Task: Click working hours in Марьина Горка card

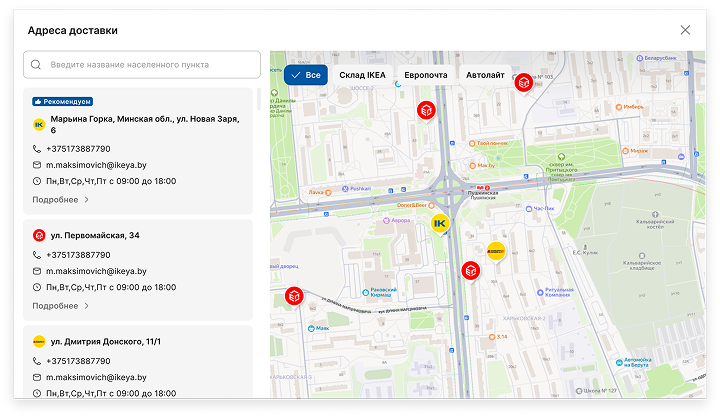Action: point(111,181)
